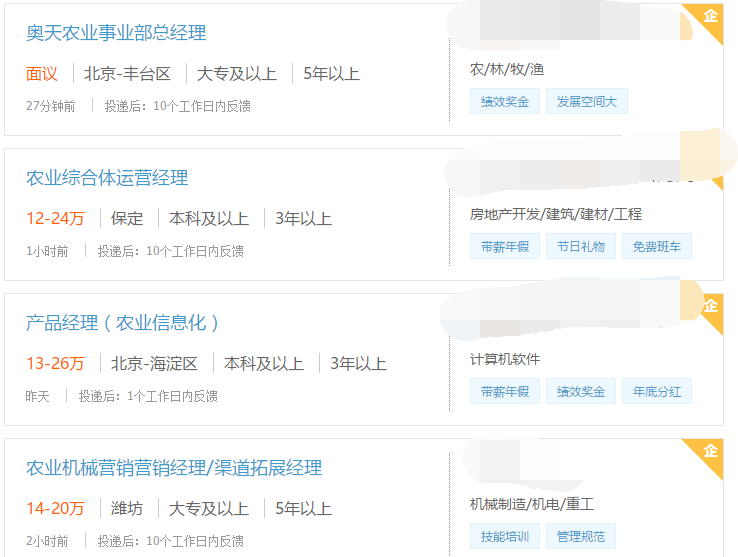
Task: Select 绩效奖金 tag under 计算机软件
Action: click(x=580, y=391)
